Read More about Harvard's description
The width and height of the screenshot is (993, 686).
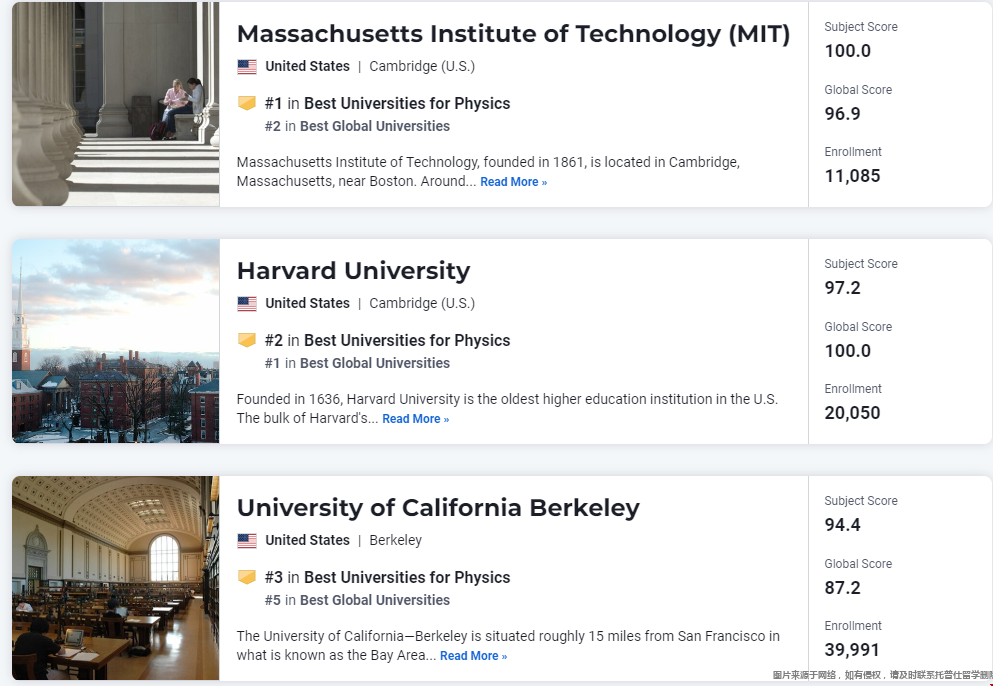415,419
